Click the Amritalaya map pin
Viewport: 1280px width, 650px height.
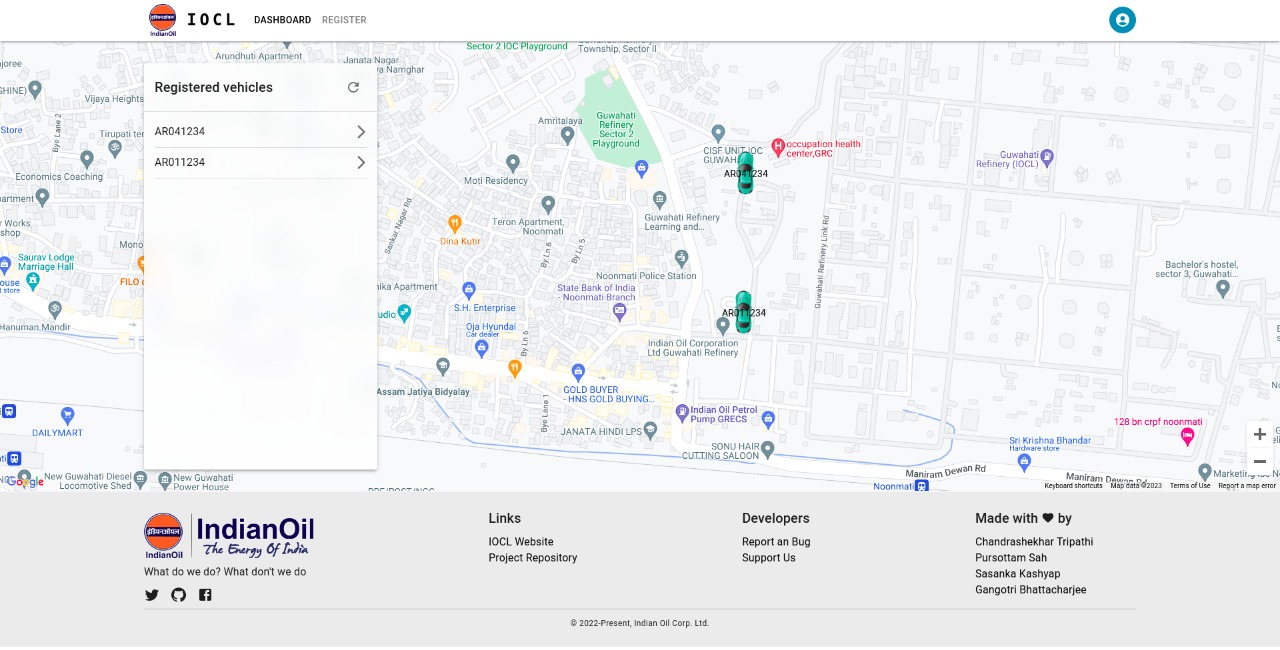pos(567,135)
